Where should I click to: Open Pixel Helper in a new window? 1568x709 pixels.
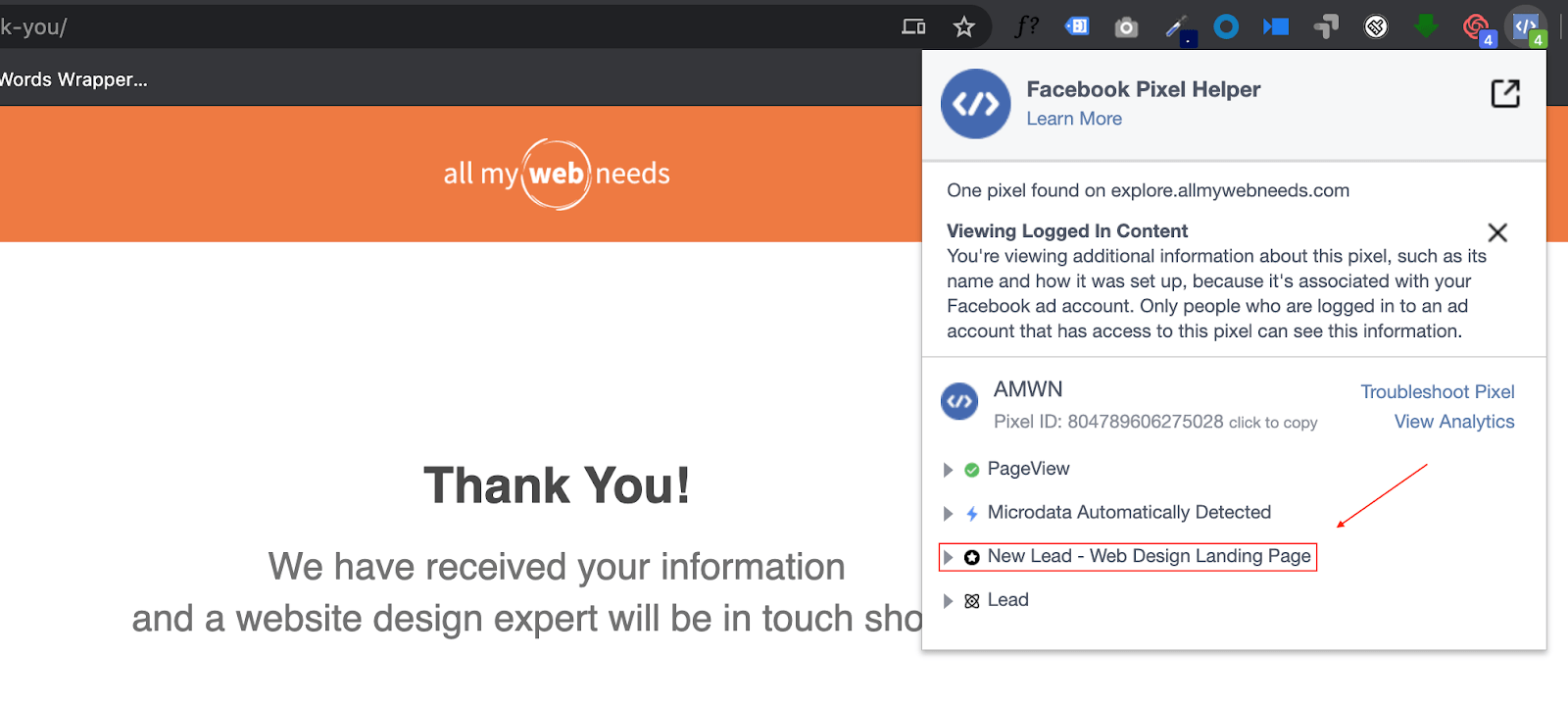click(x=1505, y=94)
